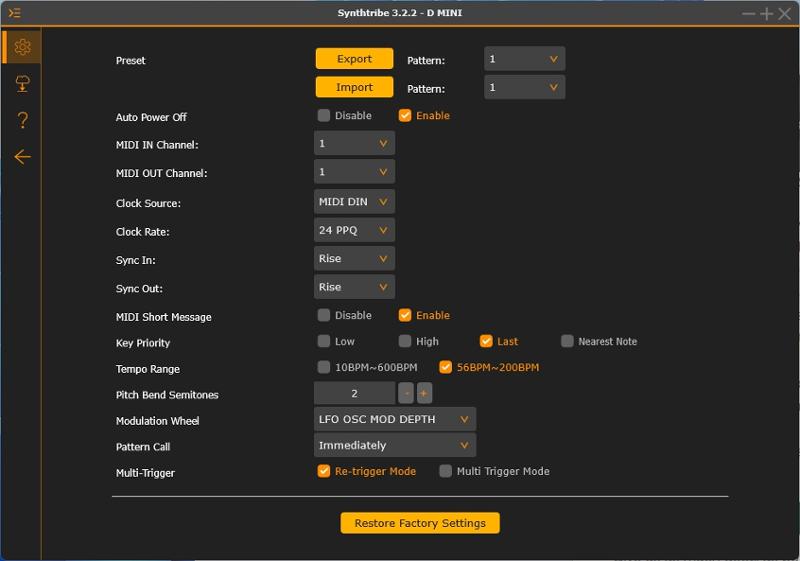Enable Multi Trigger Mode checkbox
Screen dimensions: 800x561
[445, 471]
